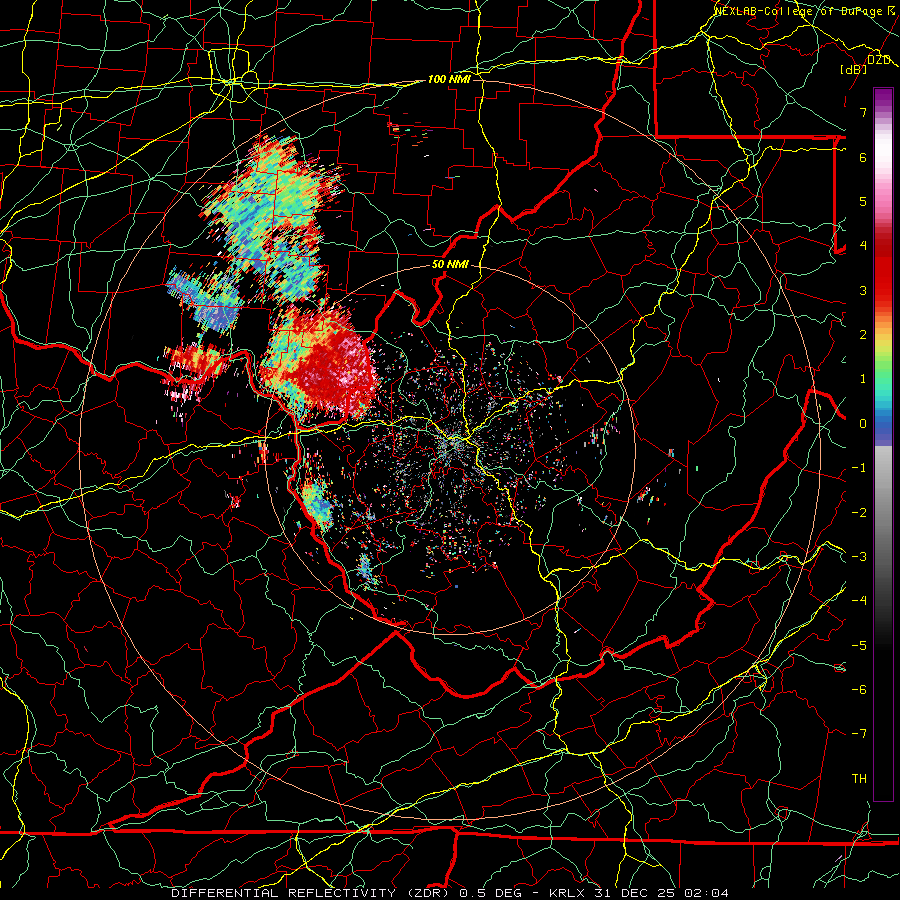900x900 pixels.
Task: Click the 2 value on the dB scale
Action: [863, 335]
